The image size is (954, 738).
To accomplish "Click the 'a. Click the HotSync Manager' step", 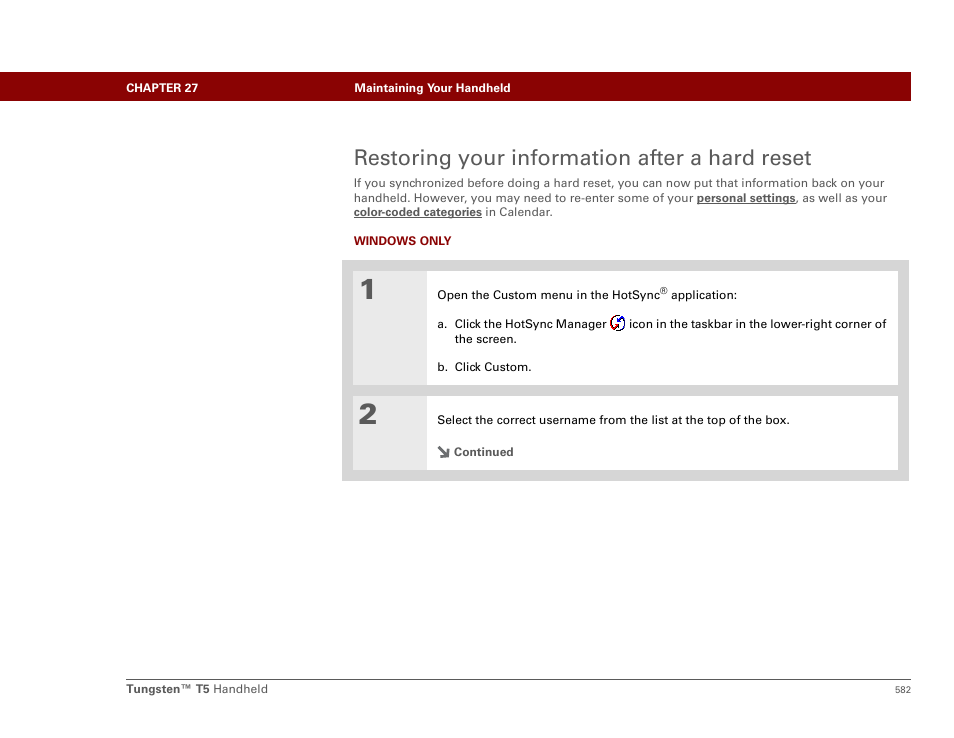I will tap(661, 331).
